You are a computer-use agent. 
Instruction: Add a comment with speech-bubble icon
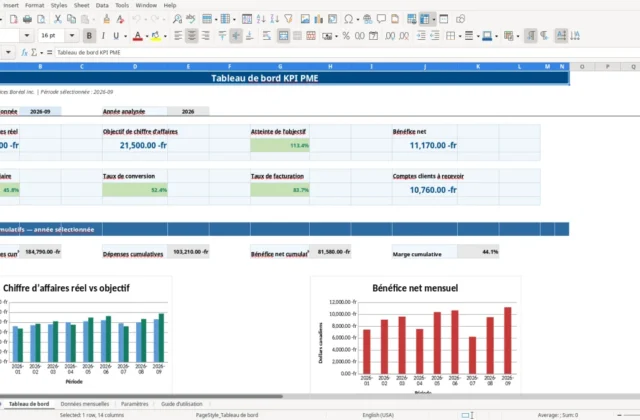tap(381, 19)
